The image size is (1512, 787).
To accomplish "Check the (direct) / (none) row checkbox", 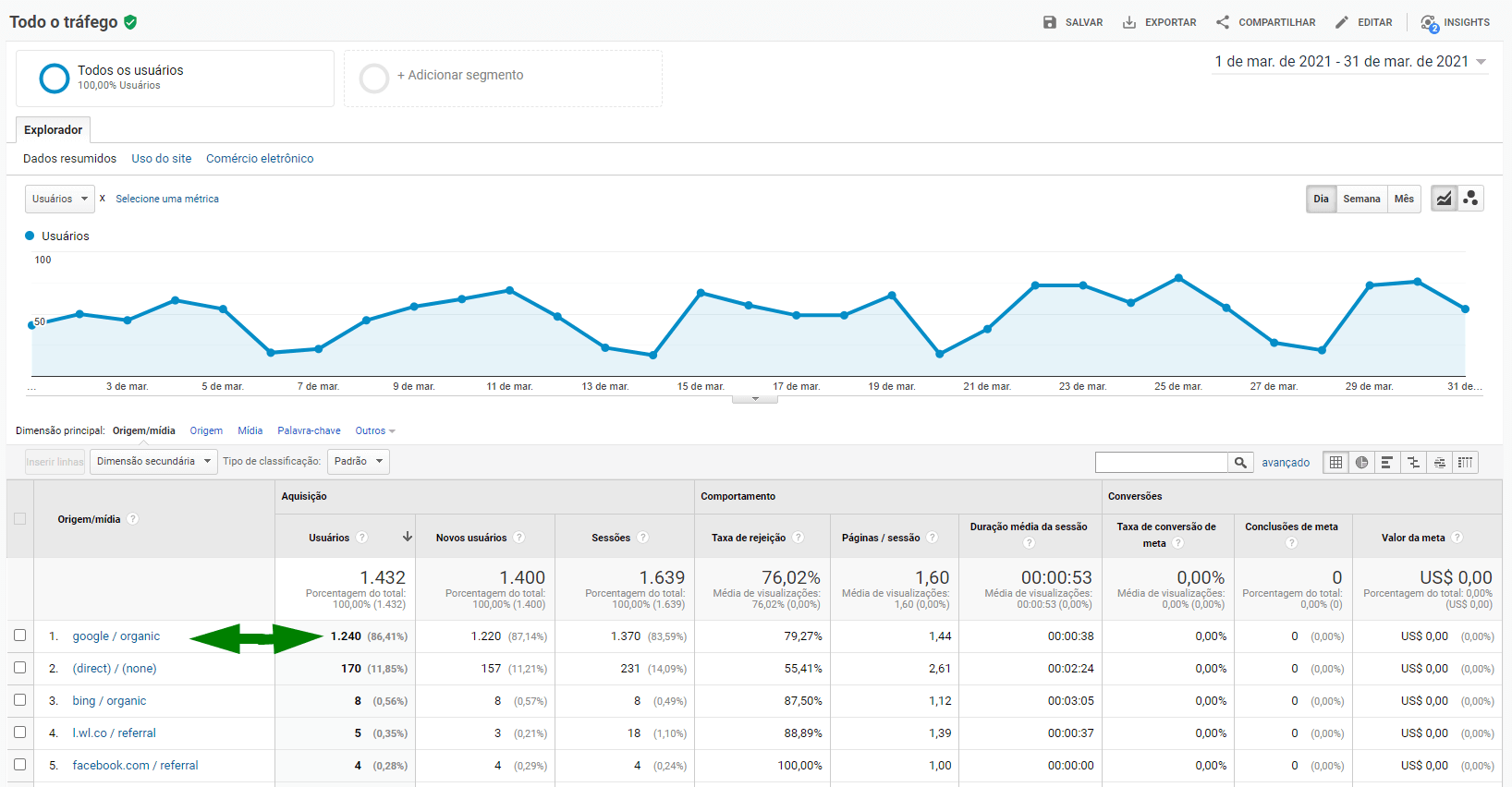I will [19, 668].
